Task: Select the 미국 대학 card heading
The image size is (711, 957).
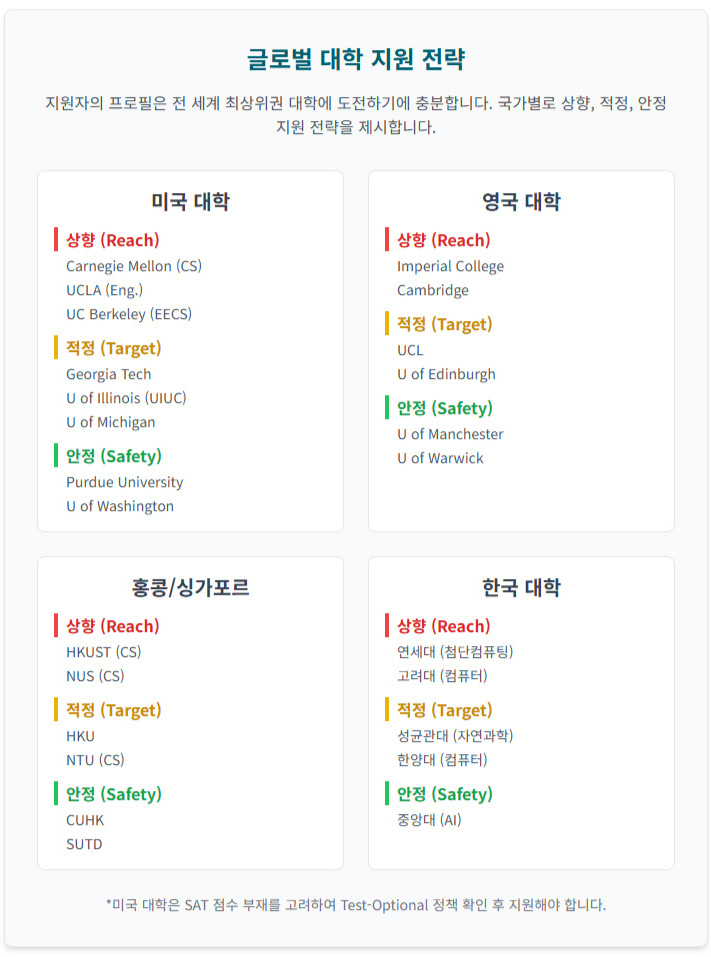Action: [190, 202]
